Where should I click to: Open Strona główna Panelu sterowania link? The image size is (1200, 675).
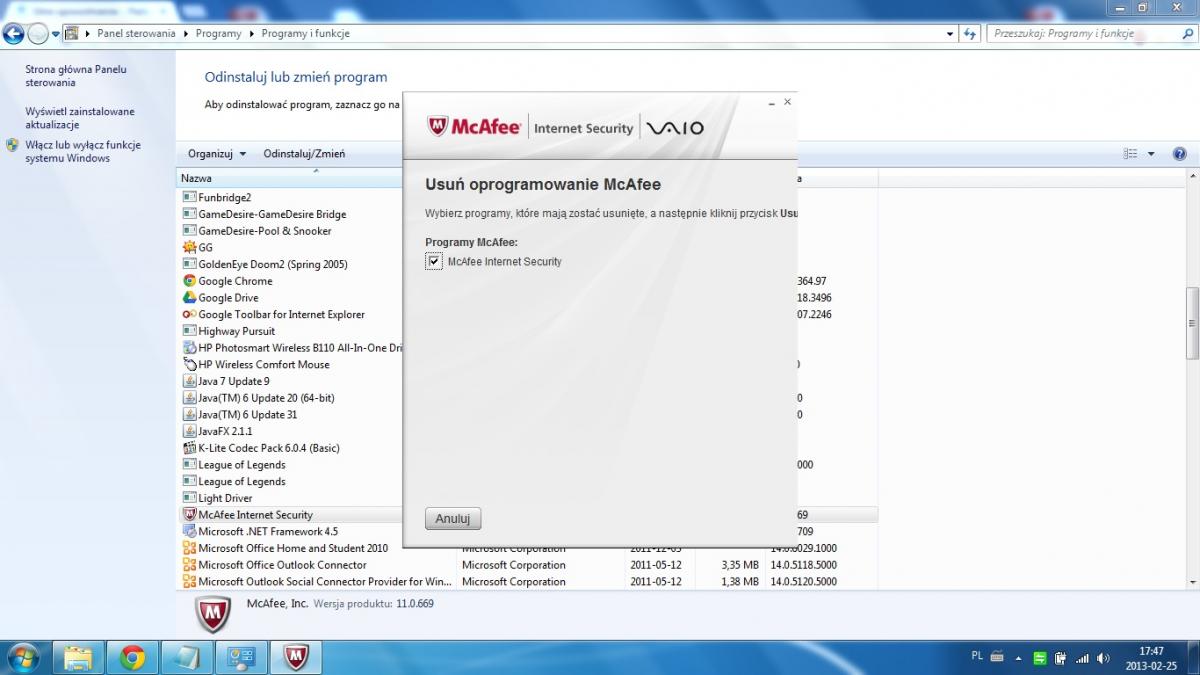76,76
